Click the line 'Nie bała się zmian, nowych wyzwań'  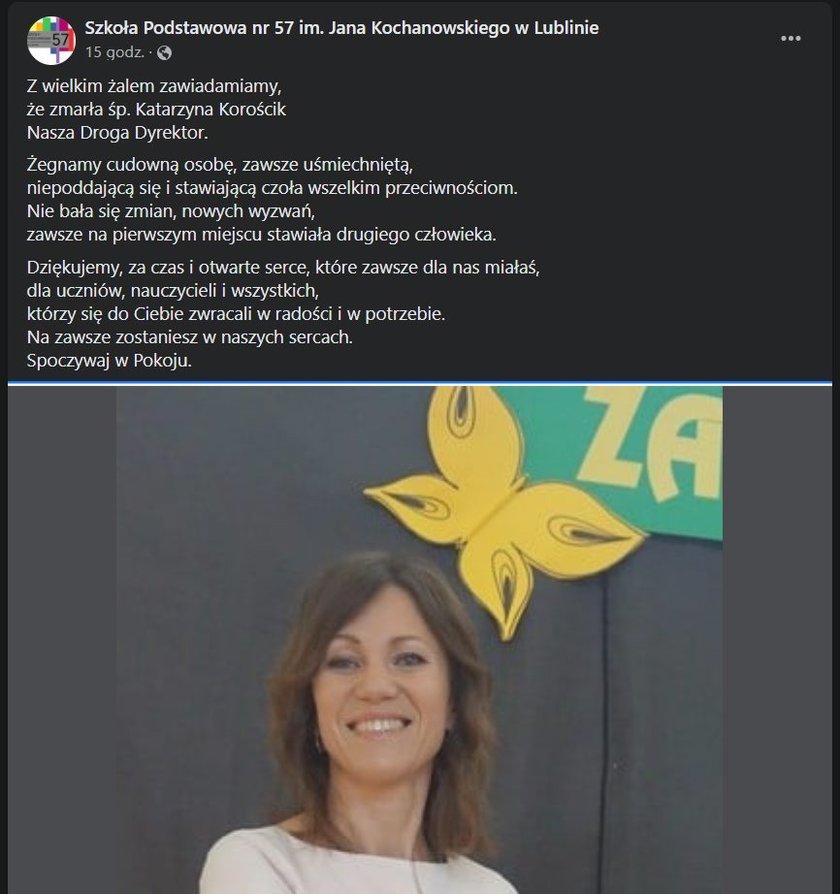click(171, 212)
